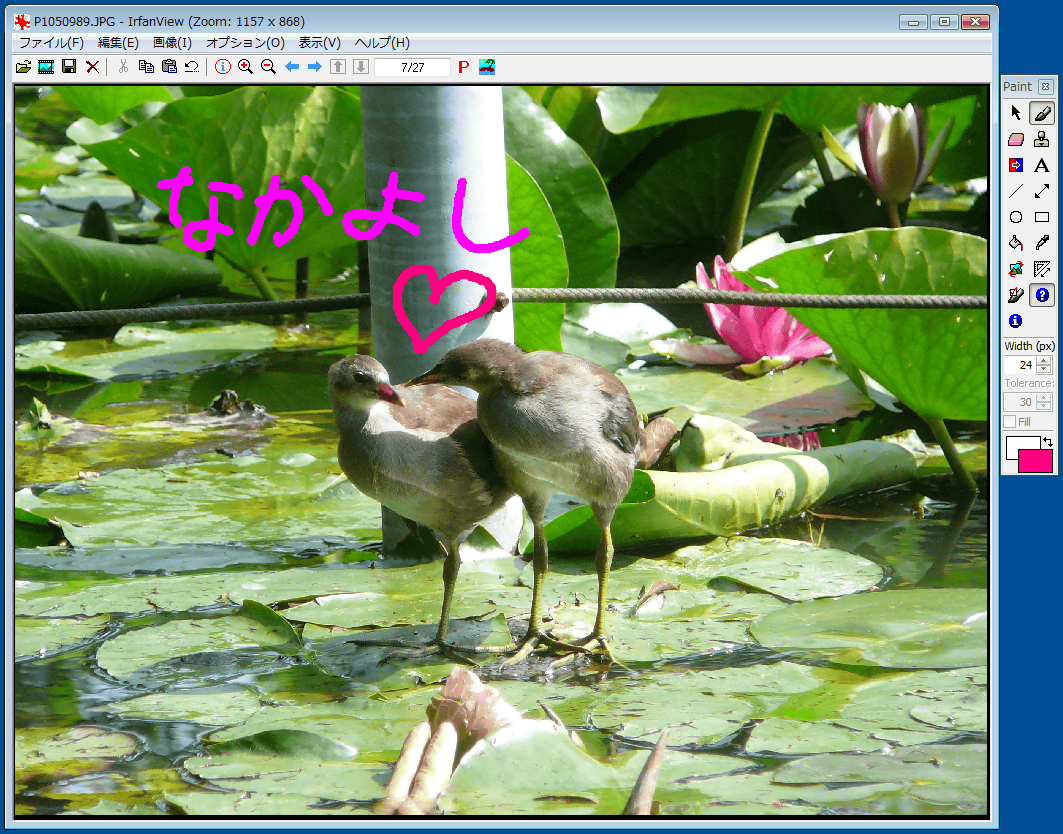This screenshot has height=834, width=1063.
Task: Open the ファイル(F) menu
Action: coord(51,43)
